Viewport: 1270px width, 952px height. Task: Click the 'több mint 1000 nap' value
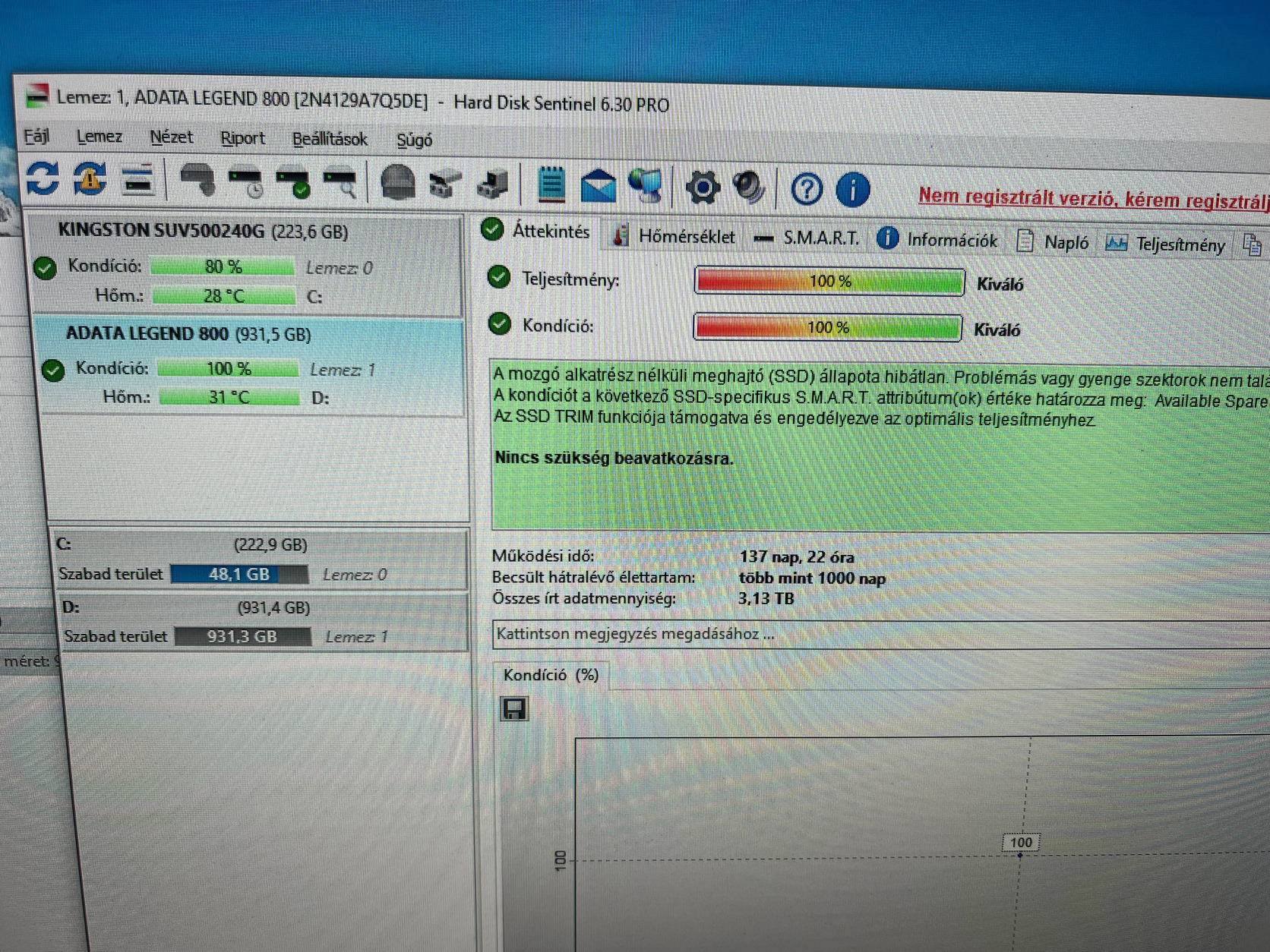pos(812,578)
